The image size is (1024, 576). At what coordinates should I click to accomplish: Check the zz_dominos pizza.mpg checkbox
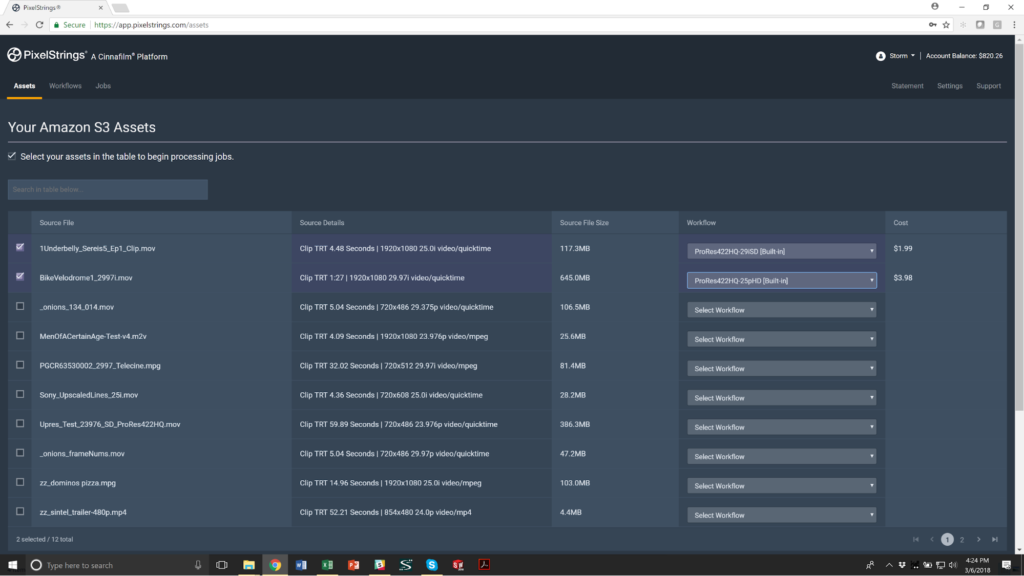20,483
